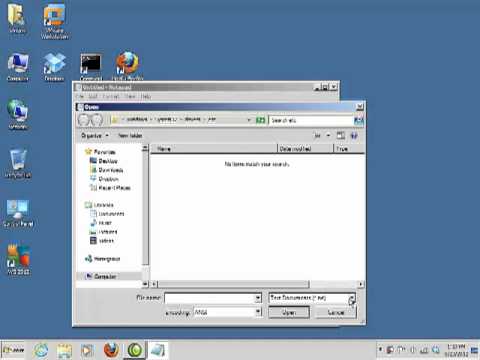Select the Dropbox desktop shortcut

point(54,67)
